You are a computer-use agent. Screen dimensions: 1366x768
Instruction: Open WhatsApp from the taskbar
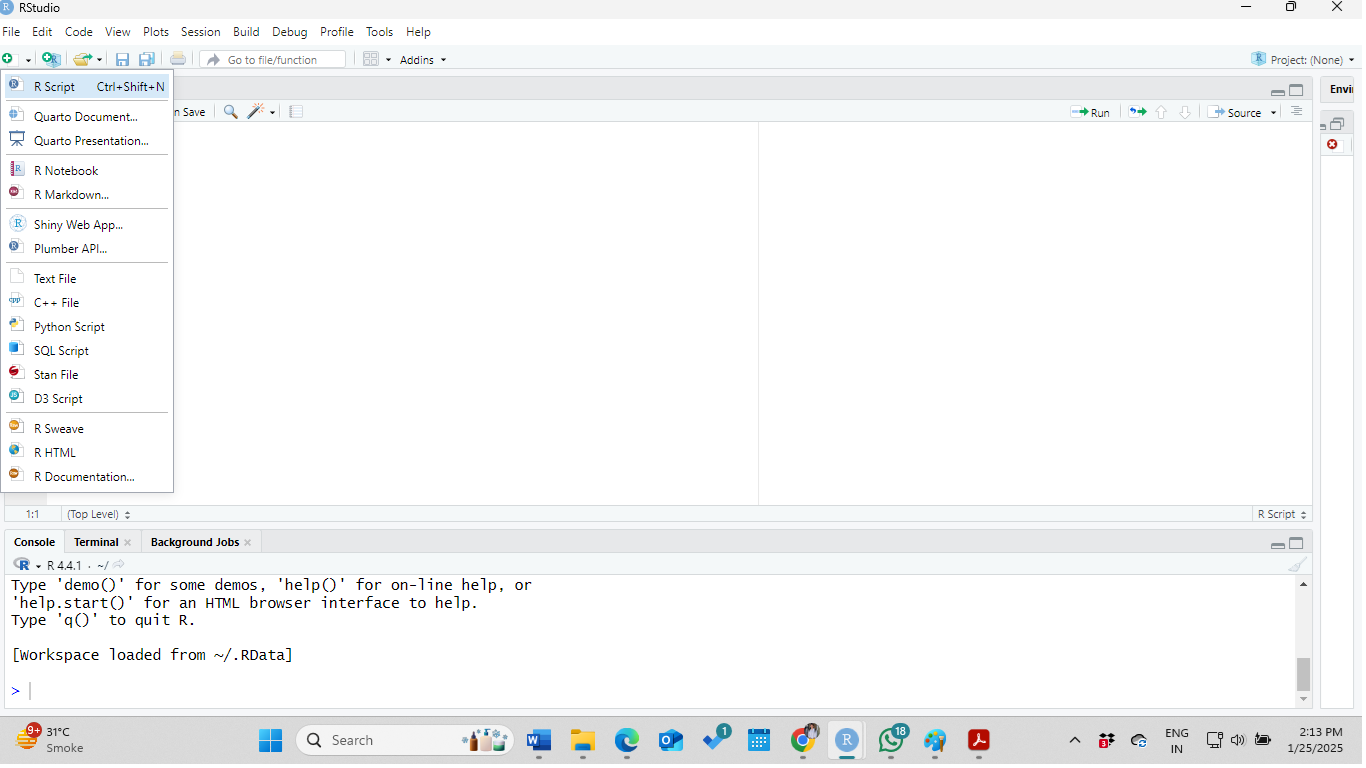891,740
